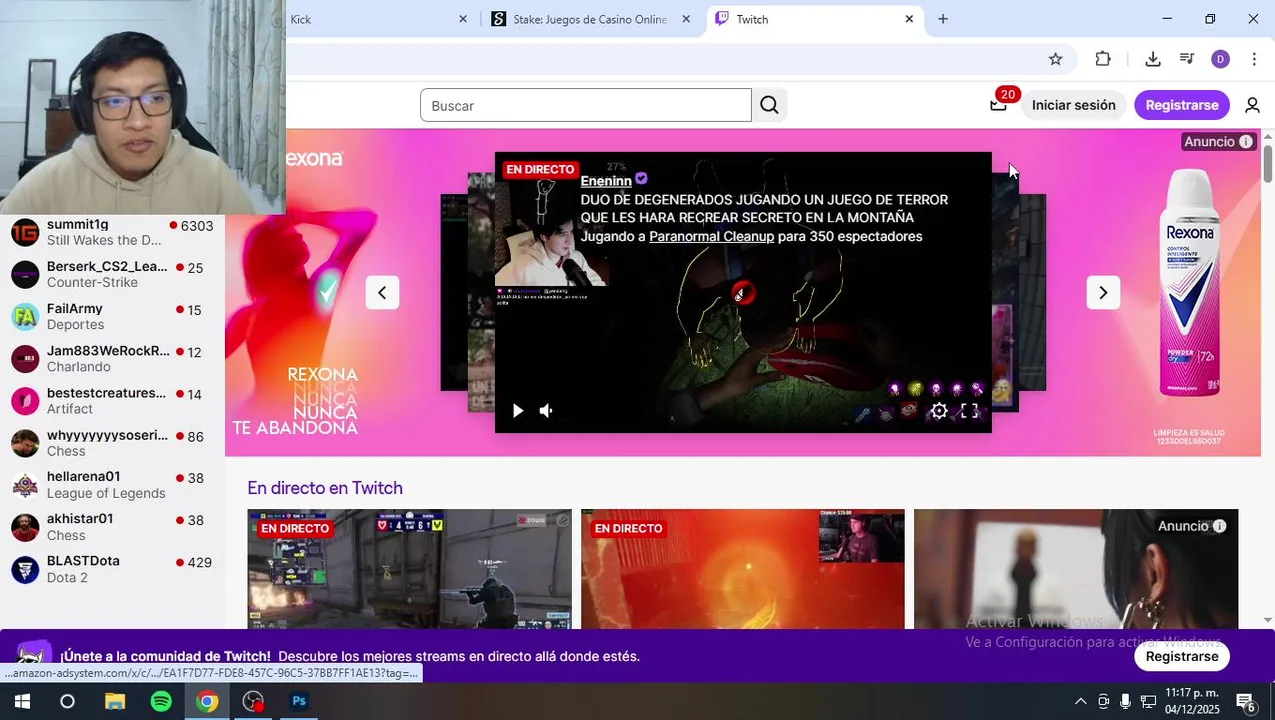Open the Chrome three-dot menu
Viewport: 1275px width, 720px height.
pyautogui.click(x=1254, y=59)
